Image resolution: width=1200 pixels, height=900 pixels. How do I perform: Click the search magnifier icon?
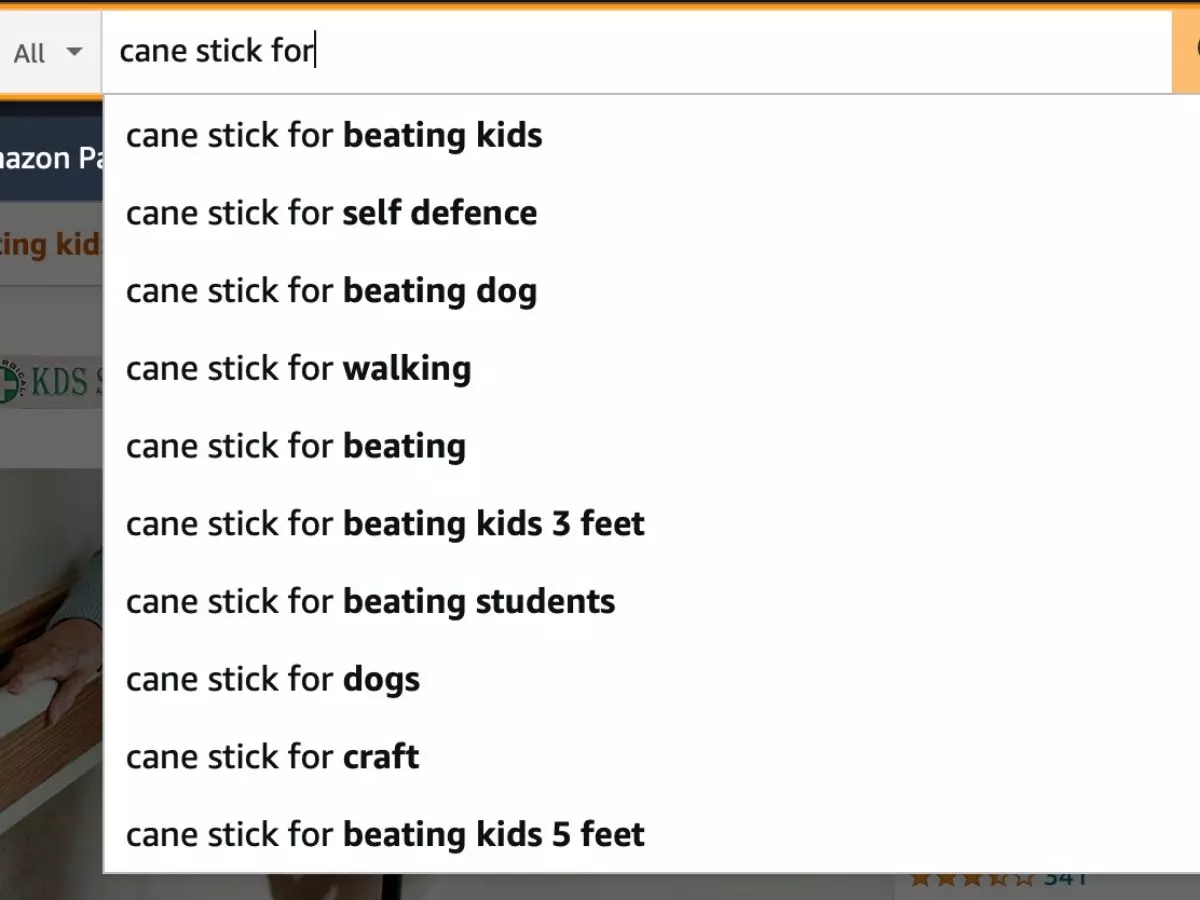pos(1195,50)
